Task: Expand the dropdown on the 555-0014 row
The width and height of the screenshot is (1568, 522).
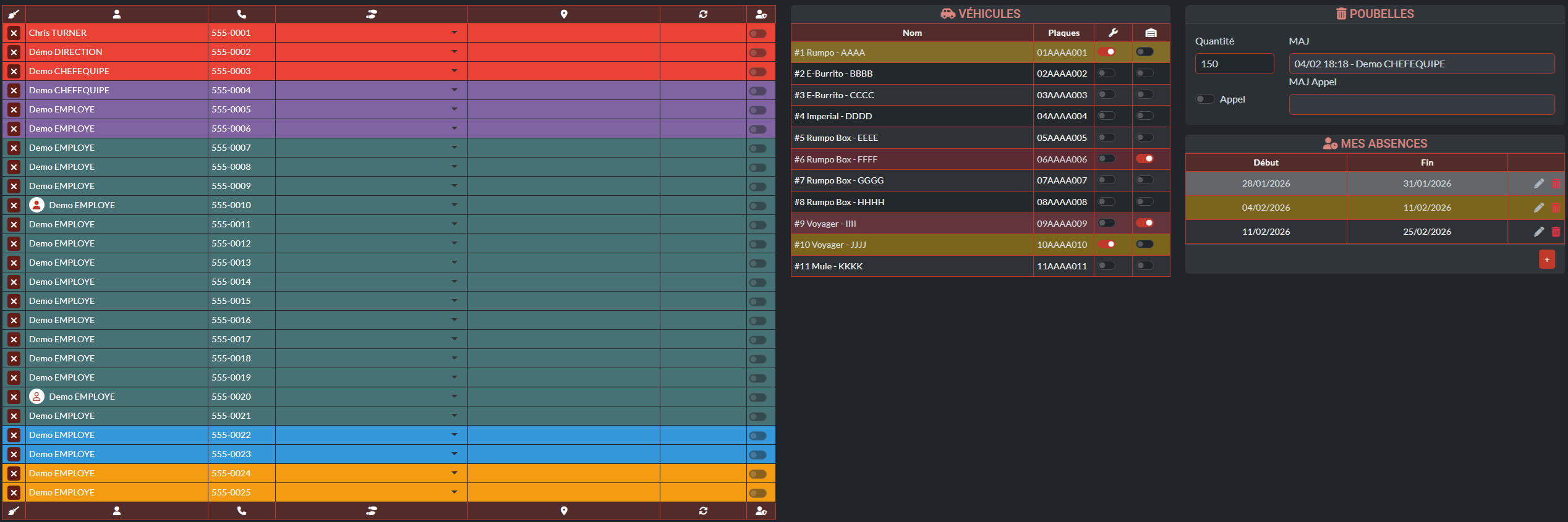Action: pos(454,282)
